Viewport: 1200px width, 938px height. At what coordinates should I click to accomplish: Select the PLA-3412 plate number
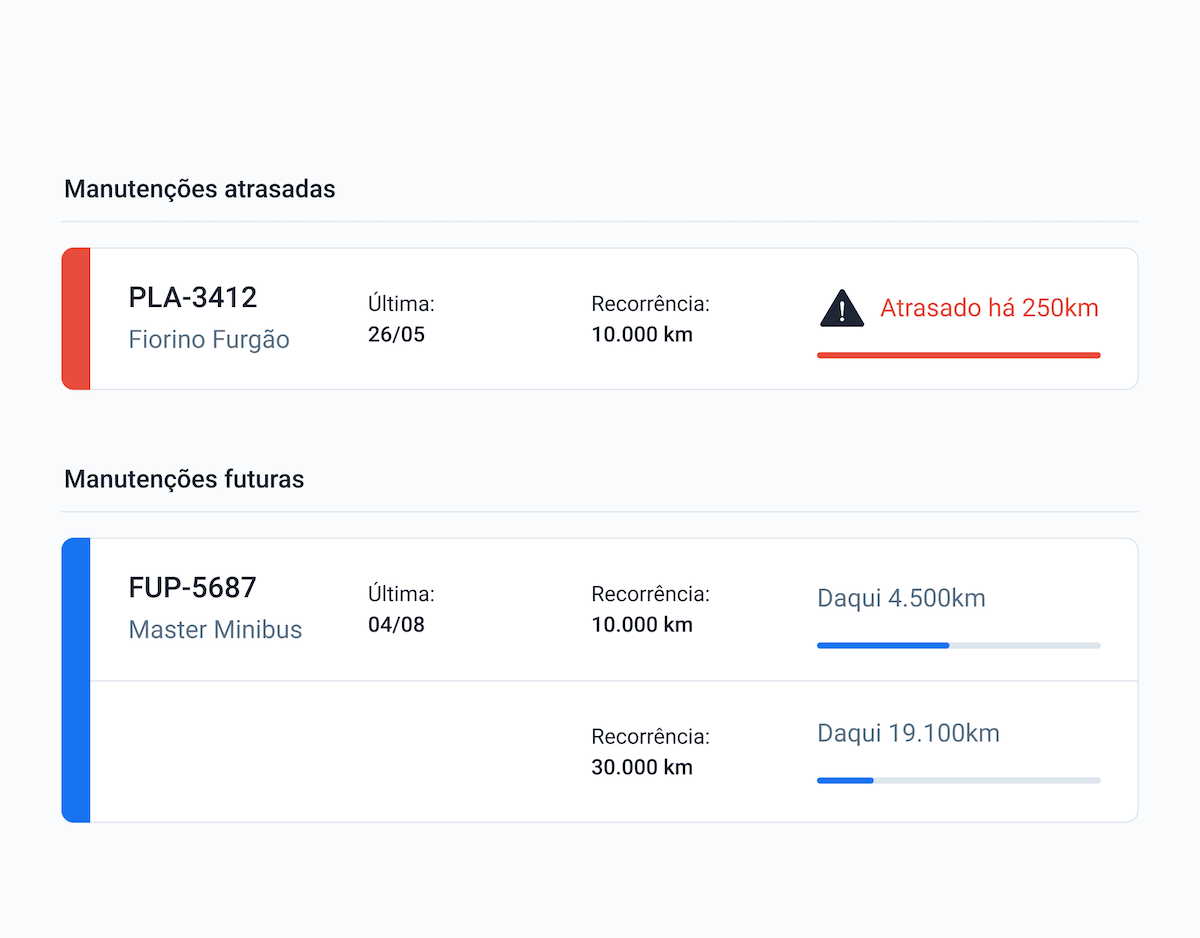[x=193, y=297]
